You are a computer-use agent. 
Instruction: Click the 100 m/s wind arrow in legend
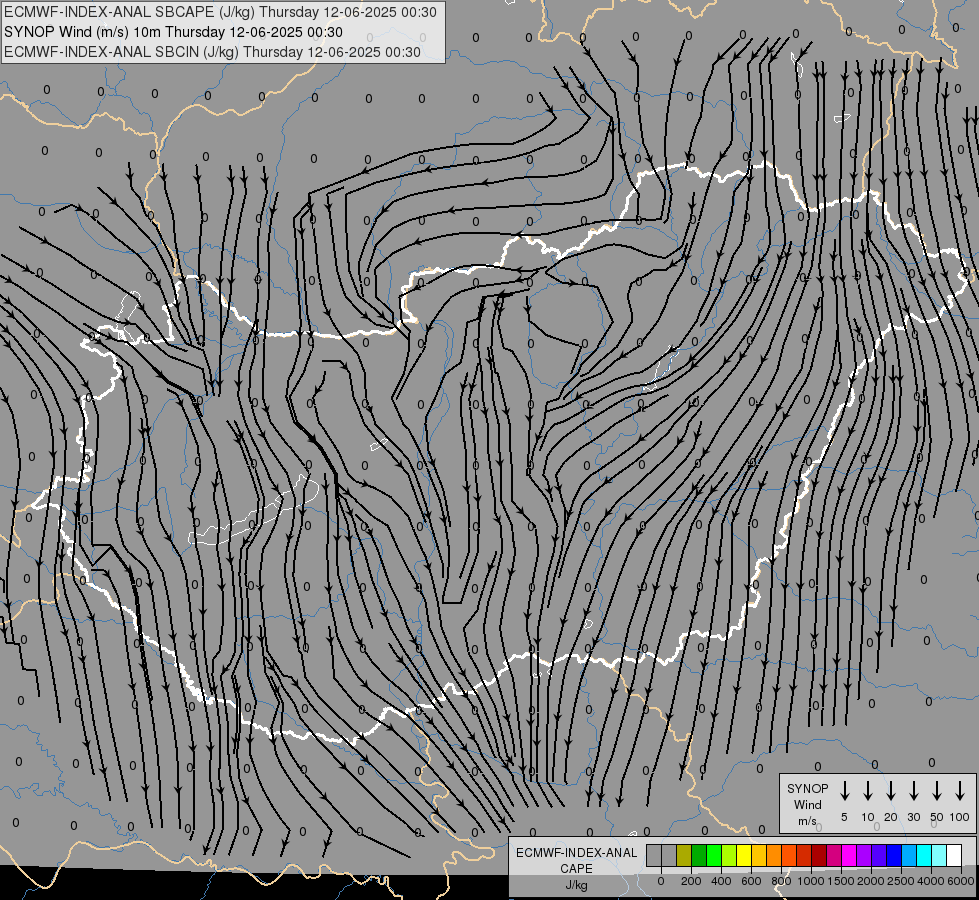[960, 791]
